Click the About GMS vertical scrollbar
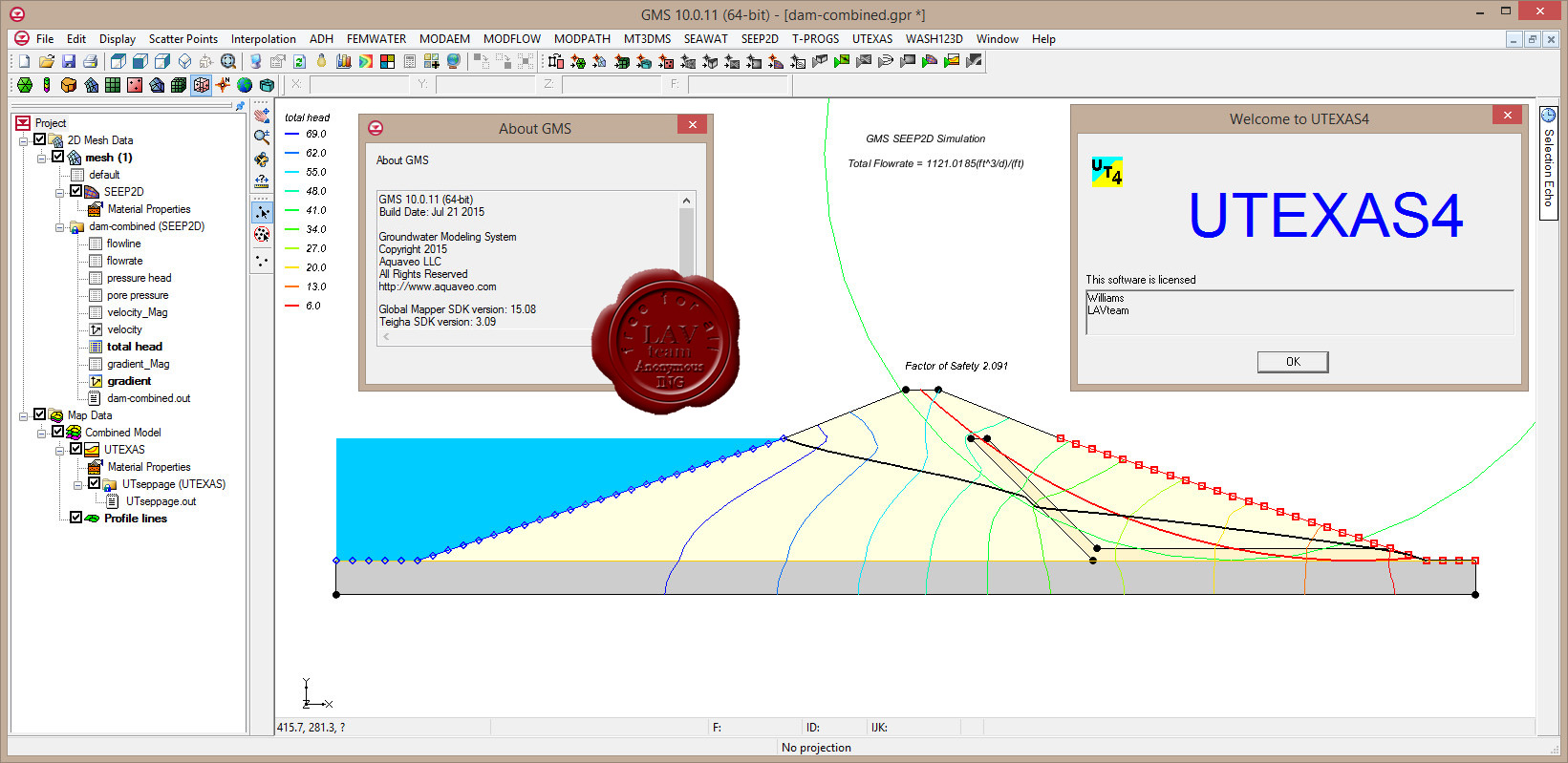Screen dimensions: 1568x763 [x=686, y=234]
